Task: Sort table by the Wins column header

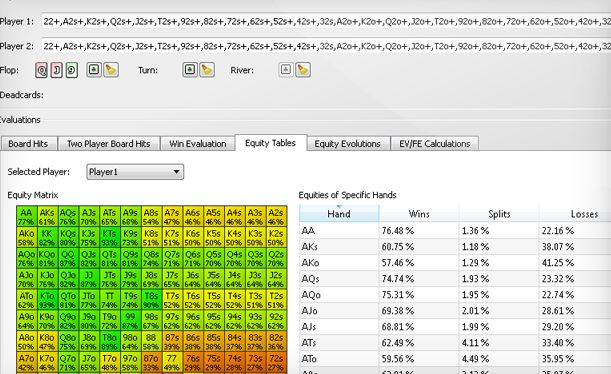Action: pyautogui.click(x=419, y=214)
